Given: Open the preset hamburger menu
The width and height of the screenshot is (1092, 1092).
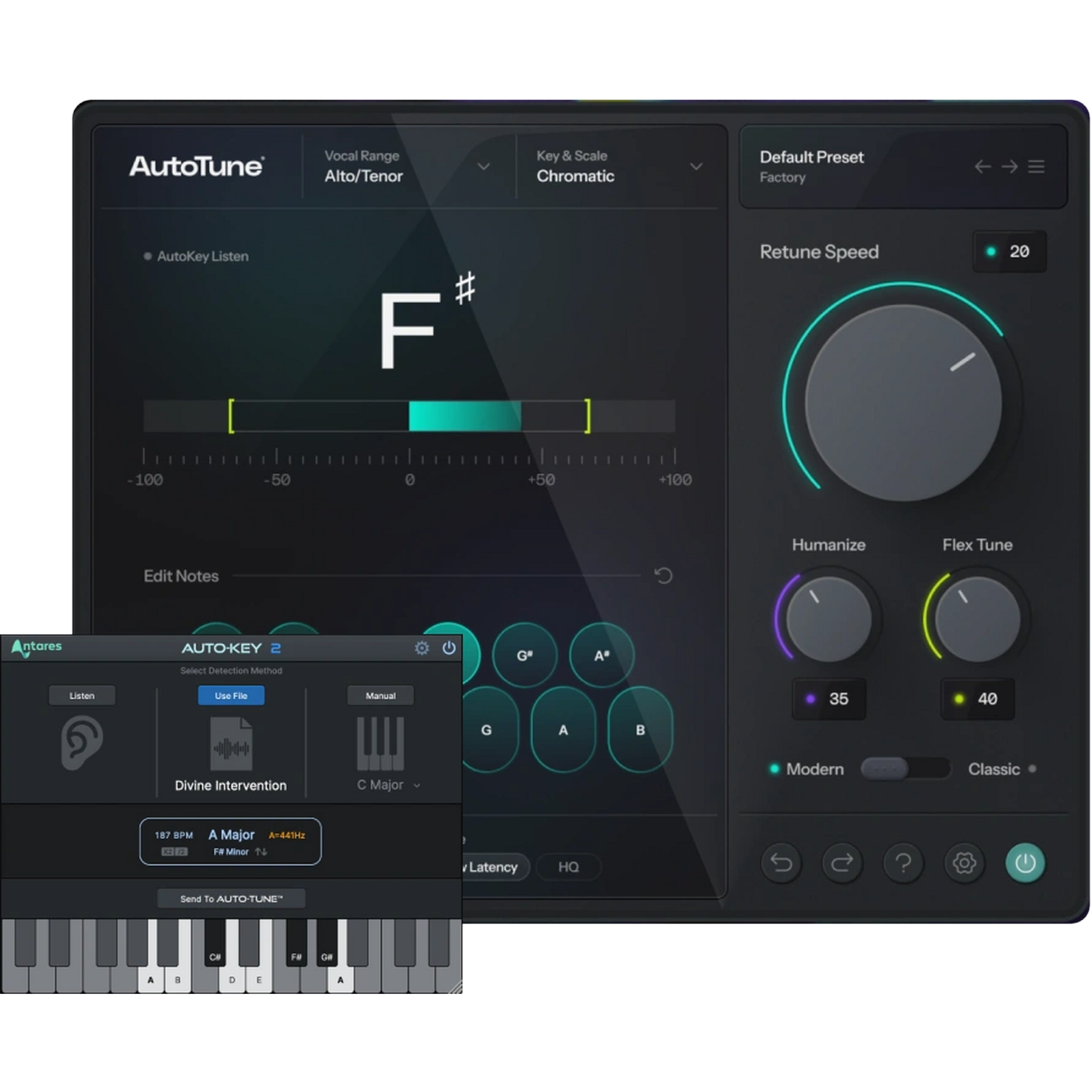Looking at the screenshot, I should [x=1036, y=167].
